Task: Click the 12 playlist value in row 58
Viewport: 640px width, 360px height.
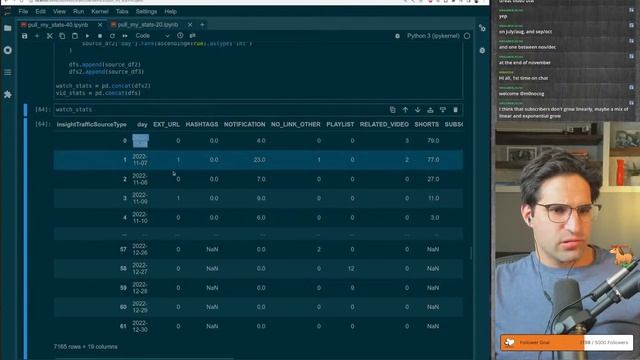Action: (351, 269)
